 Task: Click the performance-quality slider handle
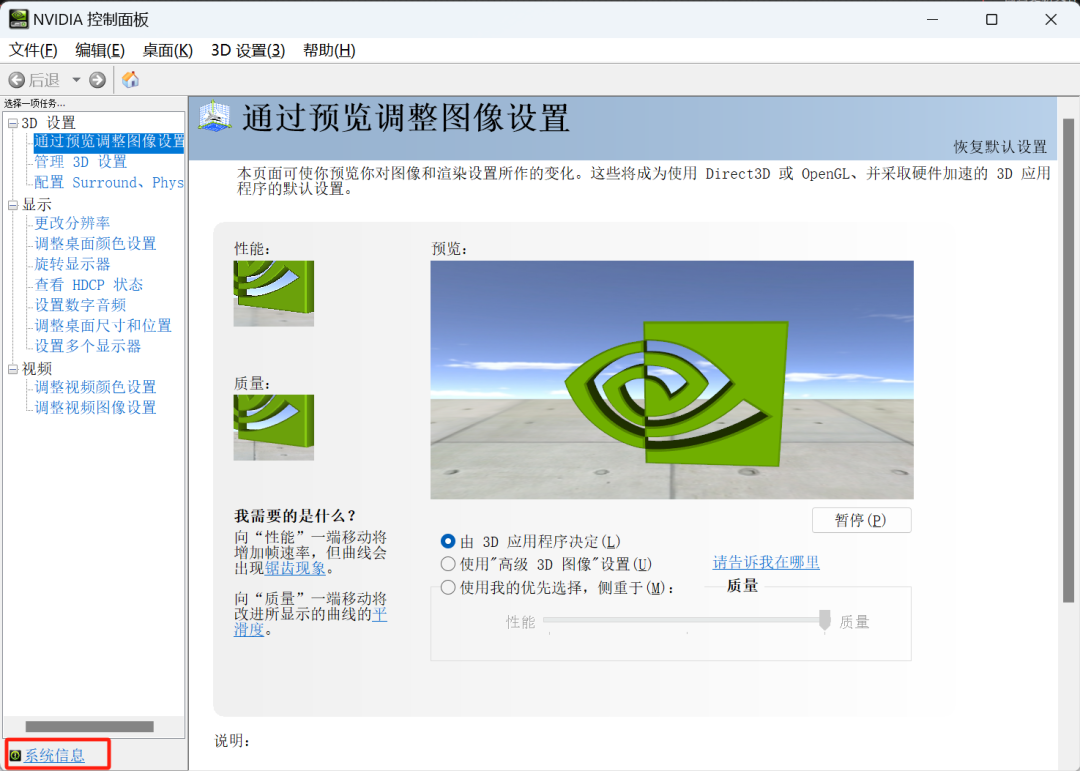pos(824,620)
